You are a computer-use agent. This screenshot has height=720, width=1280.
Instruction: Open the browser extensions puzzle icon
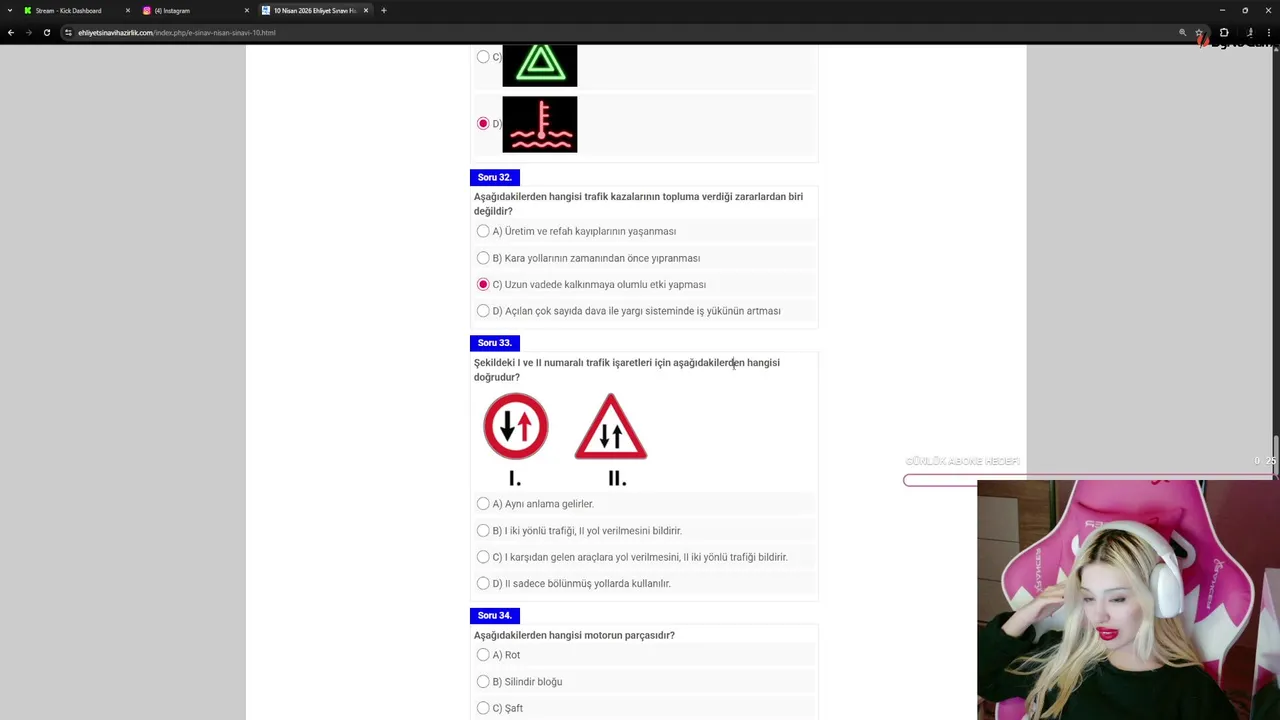pos(1224,32)
